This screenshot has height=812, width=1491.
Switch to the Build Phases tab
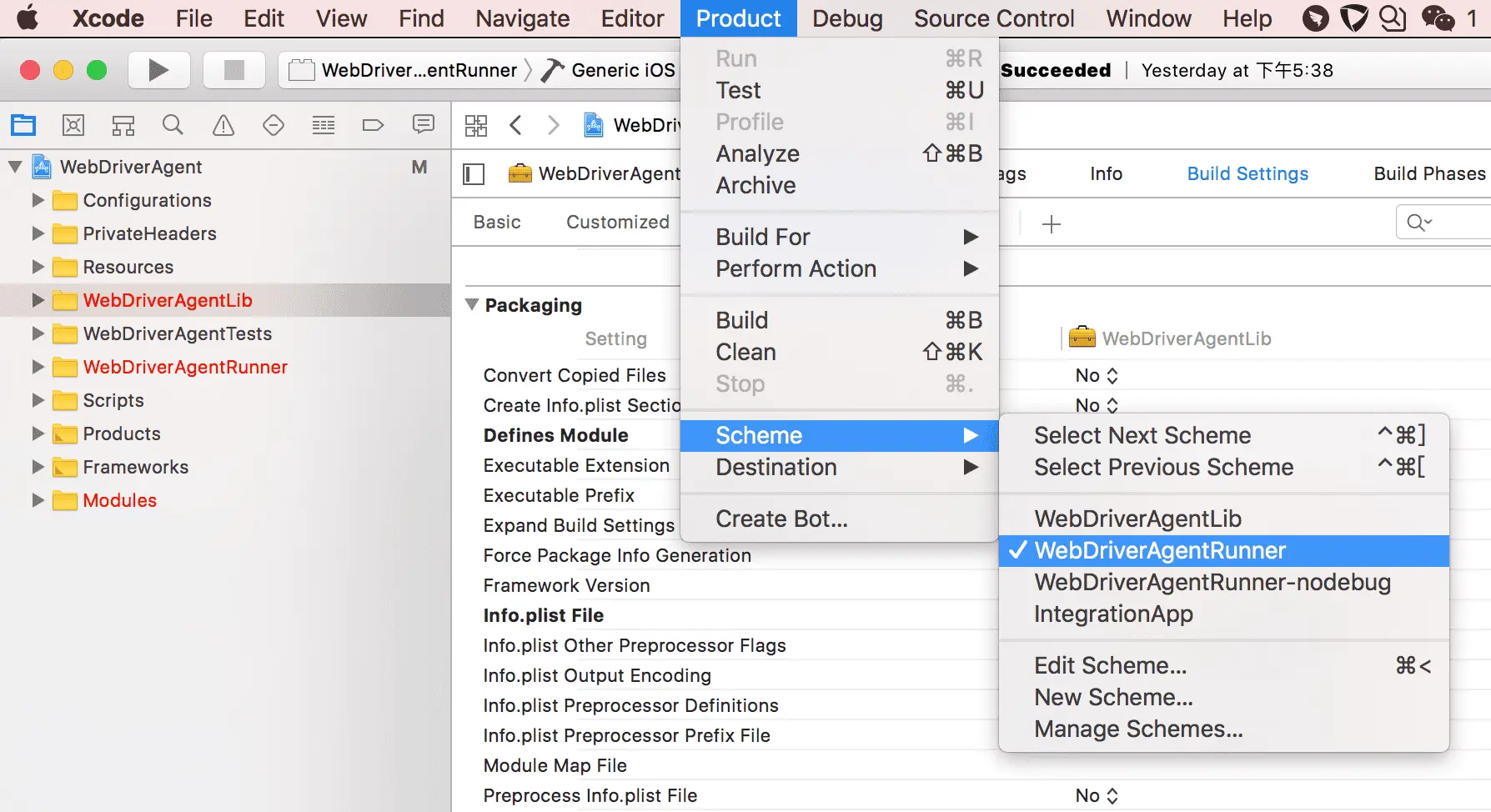pyautogui.click(x=1429, y=173)
